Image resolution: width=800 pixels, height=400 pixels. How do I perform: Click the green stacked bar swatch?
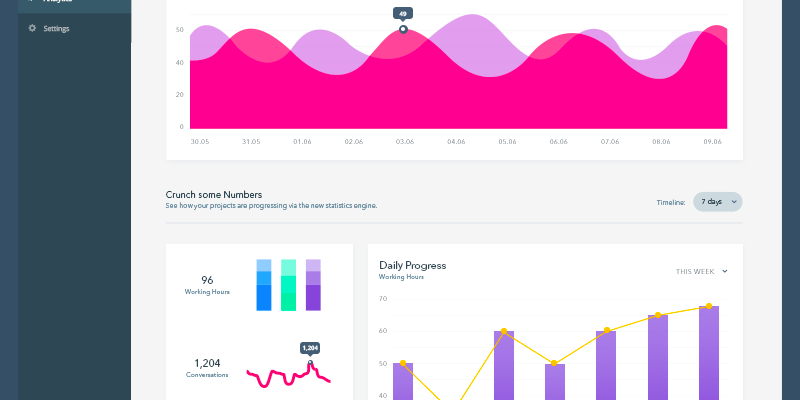tap(288, 285)
